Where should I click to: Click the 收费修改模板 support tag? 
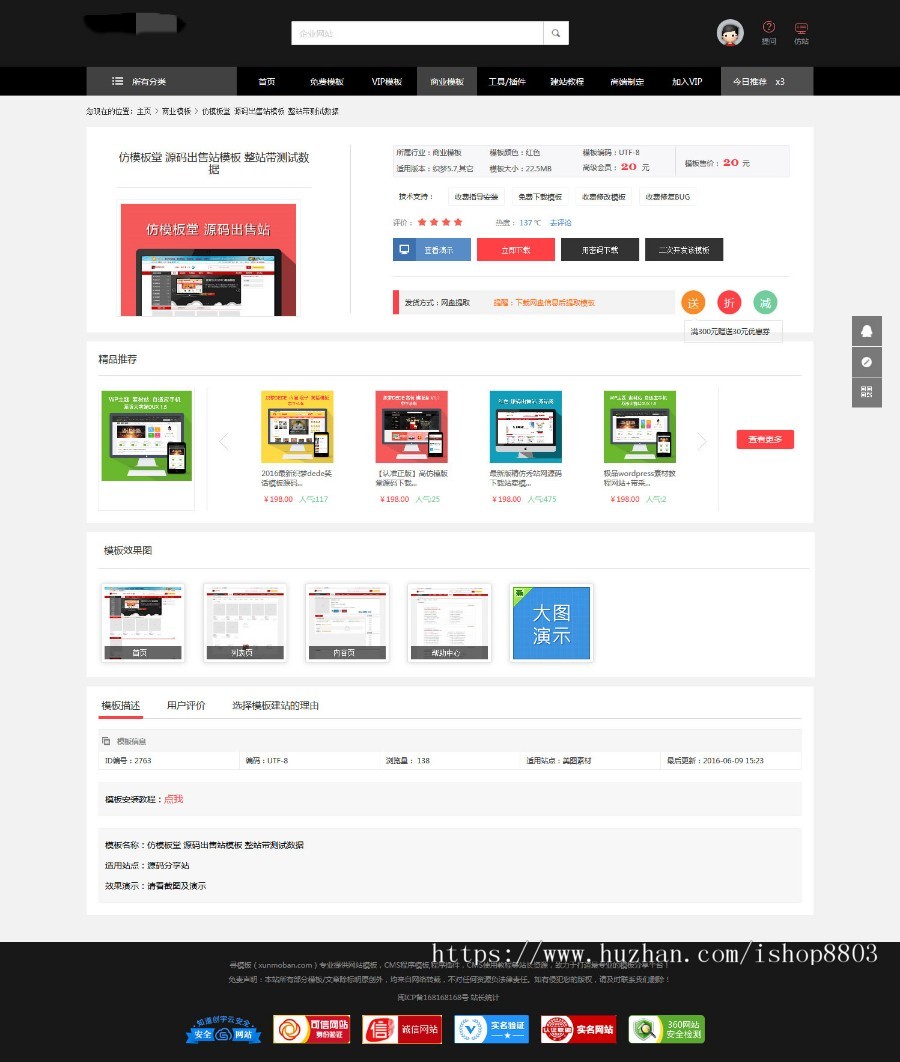pos(604,197)
